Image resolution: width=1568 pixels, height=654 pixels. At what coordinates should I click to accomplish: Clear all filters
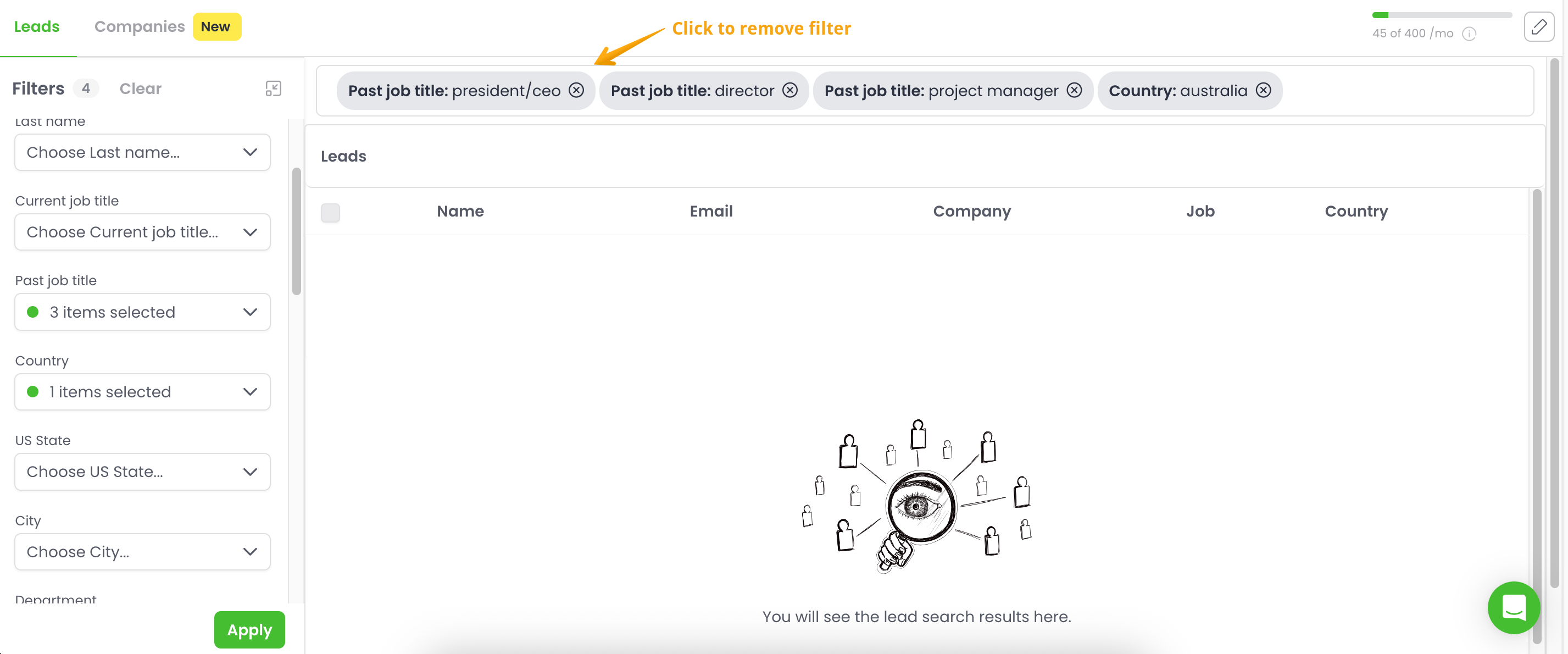pyautogui.click(x=140, y=89)
